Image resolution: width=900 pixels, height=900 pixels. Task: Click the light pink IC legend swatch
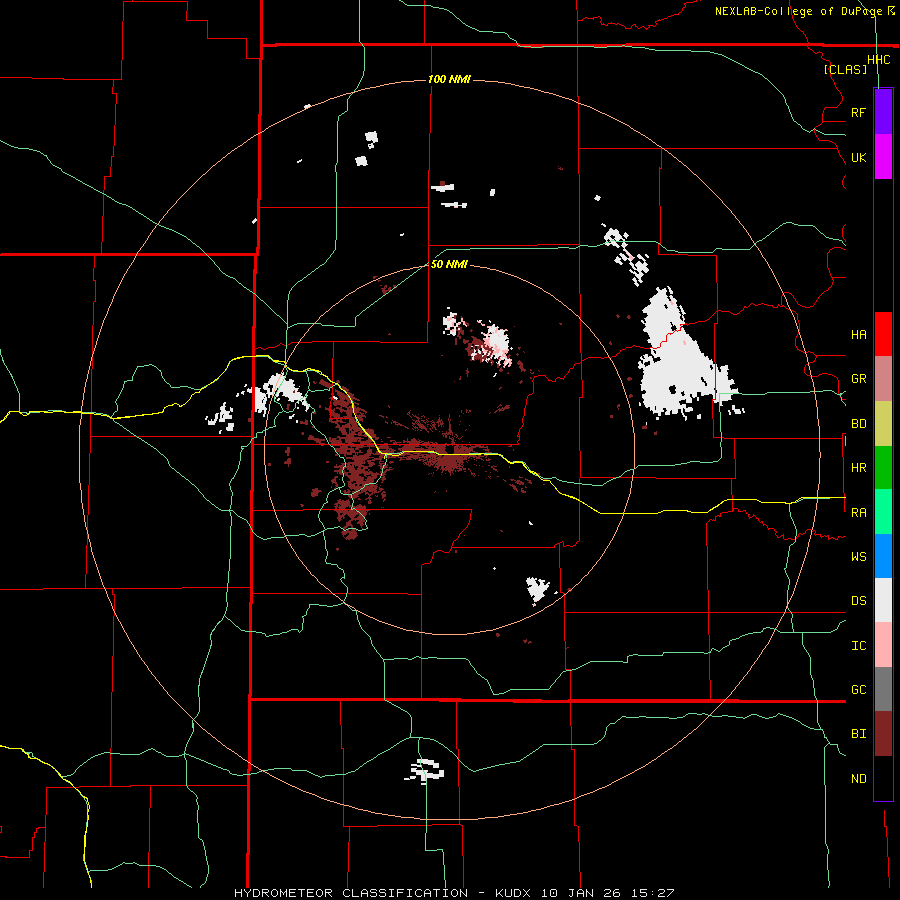(x=883, y=645)
